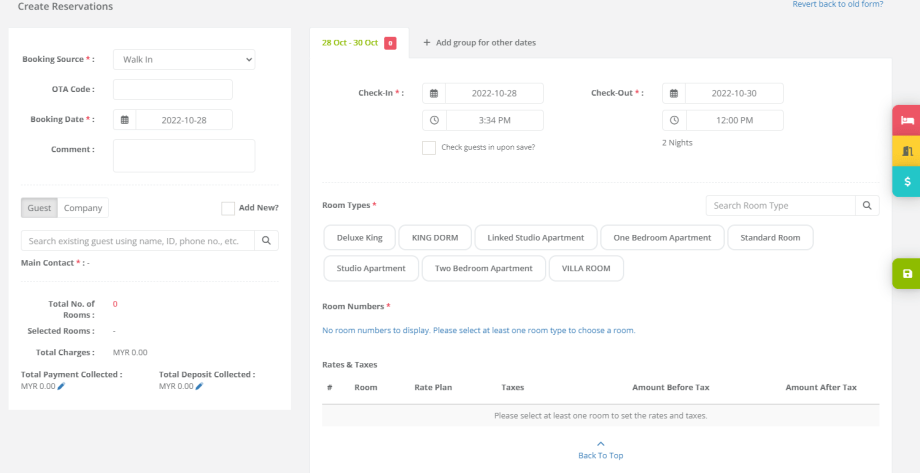The image size is (920, 473).
Task: Click the Check-Out clock icon
Action: pos(674,120)
